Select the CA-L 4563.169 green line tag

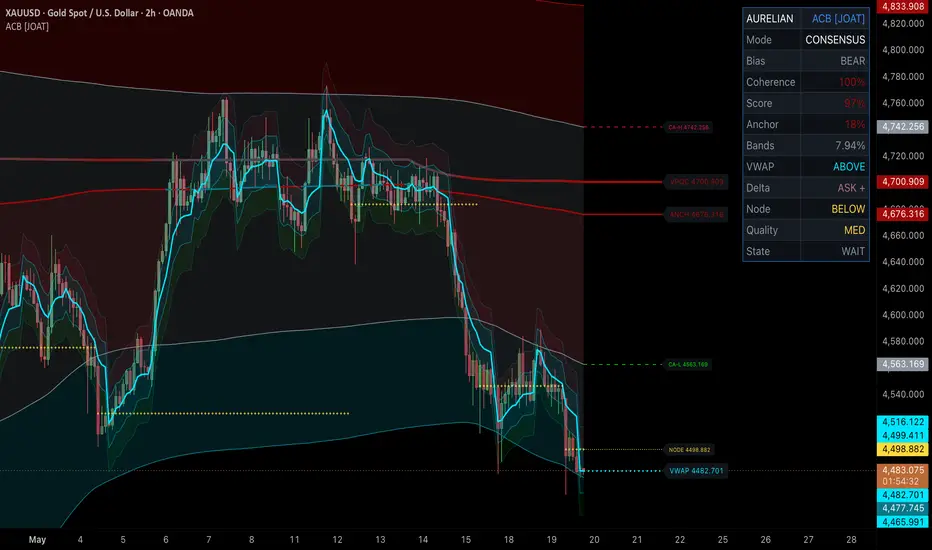point(688,364)
